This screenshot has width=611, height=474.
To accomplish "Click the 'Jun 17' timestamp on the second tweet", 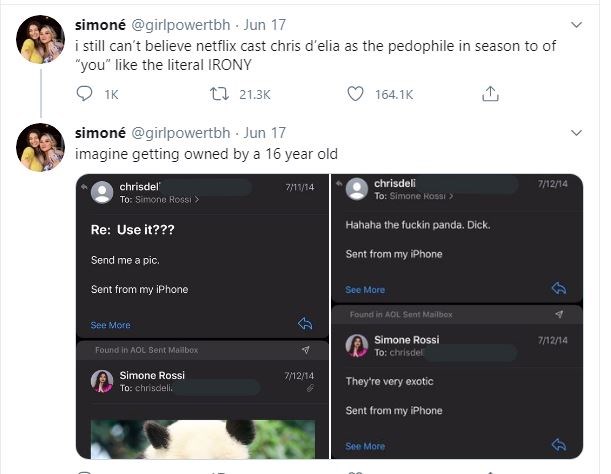I will tap(265, 133).
